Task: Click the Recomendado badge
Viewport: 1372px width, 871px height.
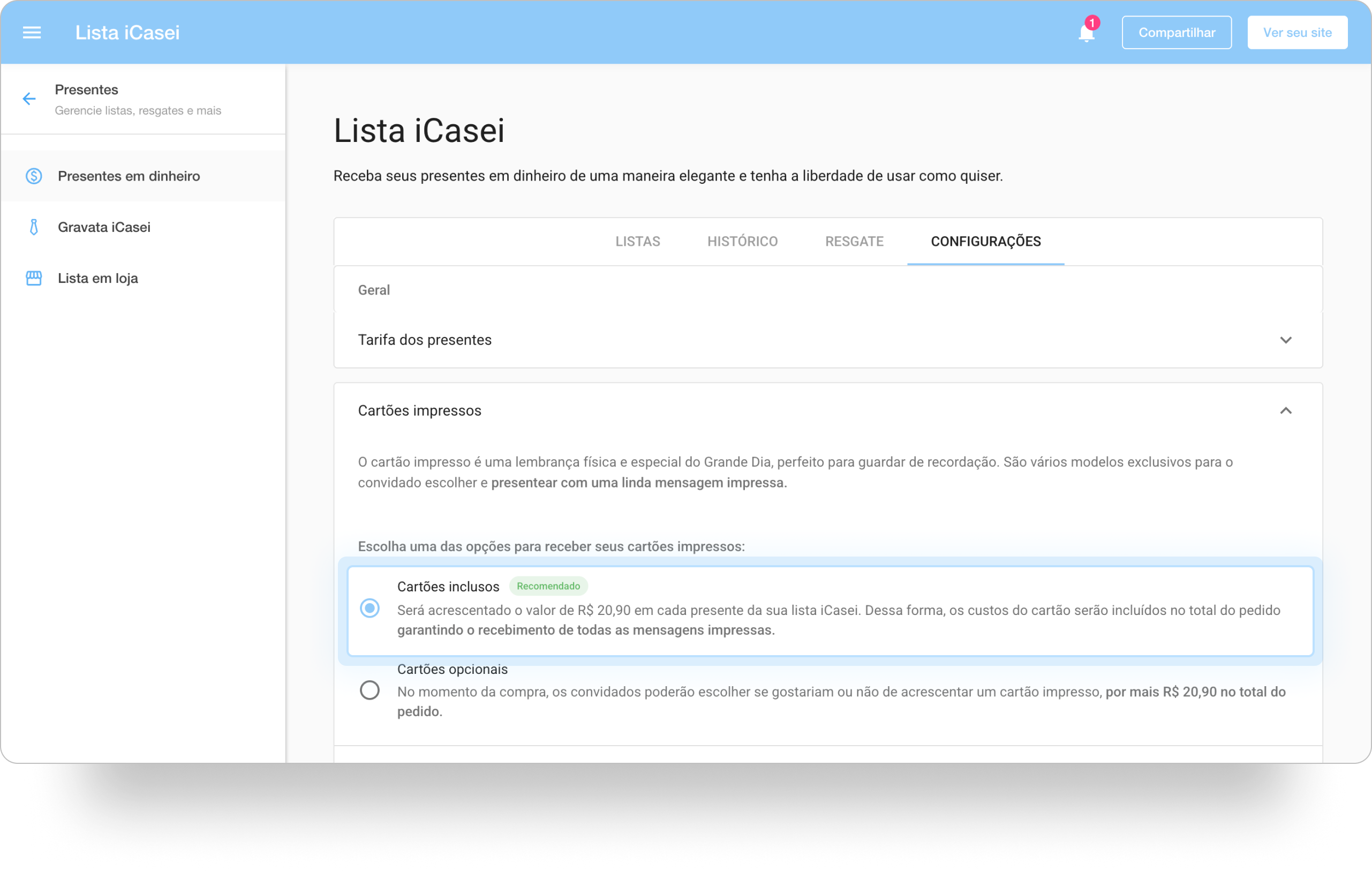Action: click(549, 586)
